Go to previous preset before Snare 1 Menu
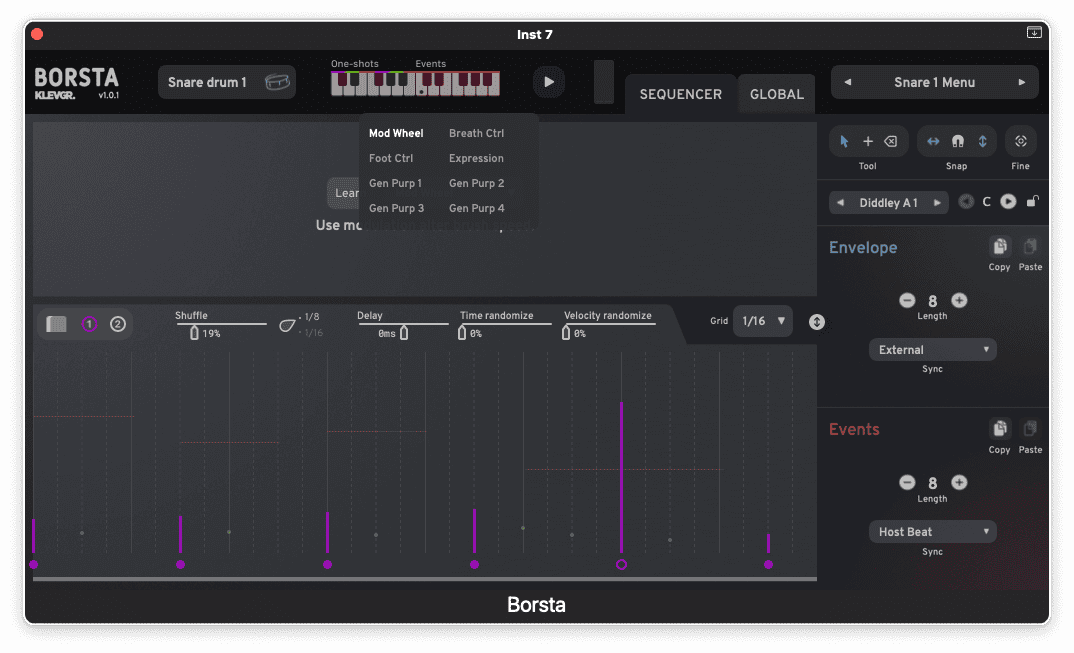Screen dimensions: 1074x653 848,82
